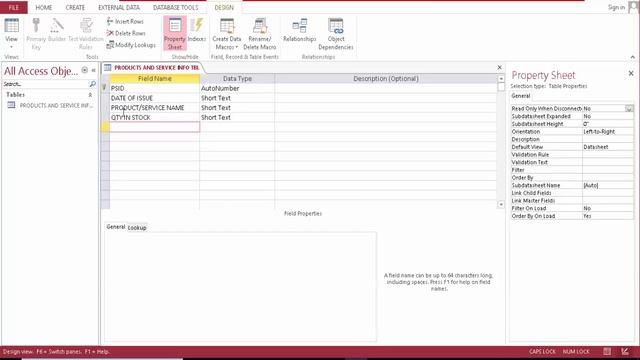Open the Relationships tool
This screenshot has height=360, width=640.
[x=300, y=31]
